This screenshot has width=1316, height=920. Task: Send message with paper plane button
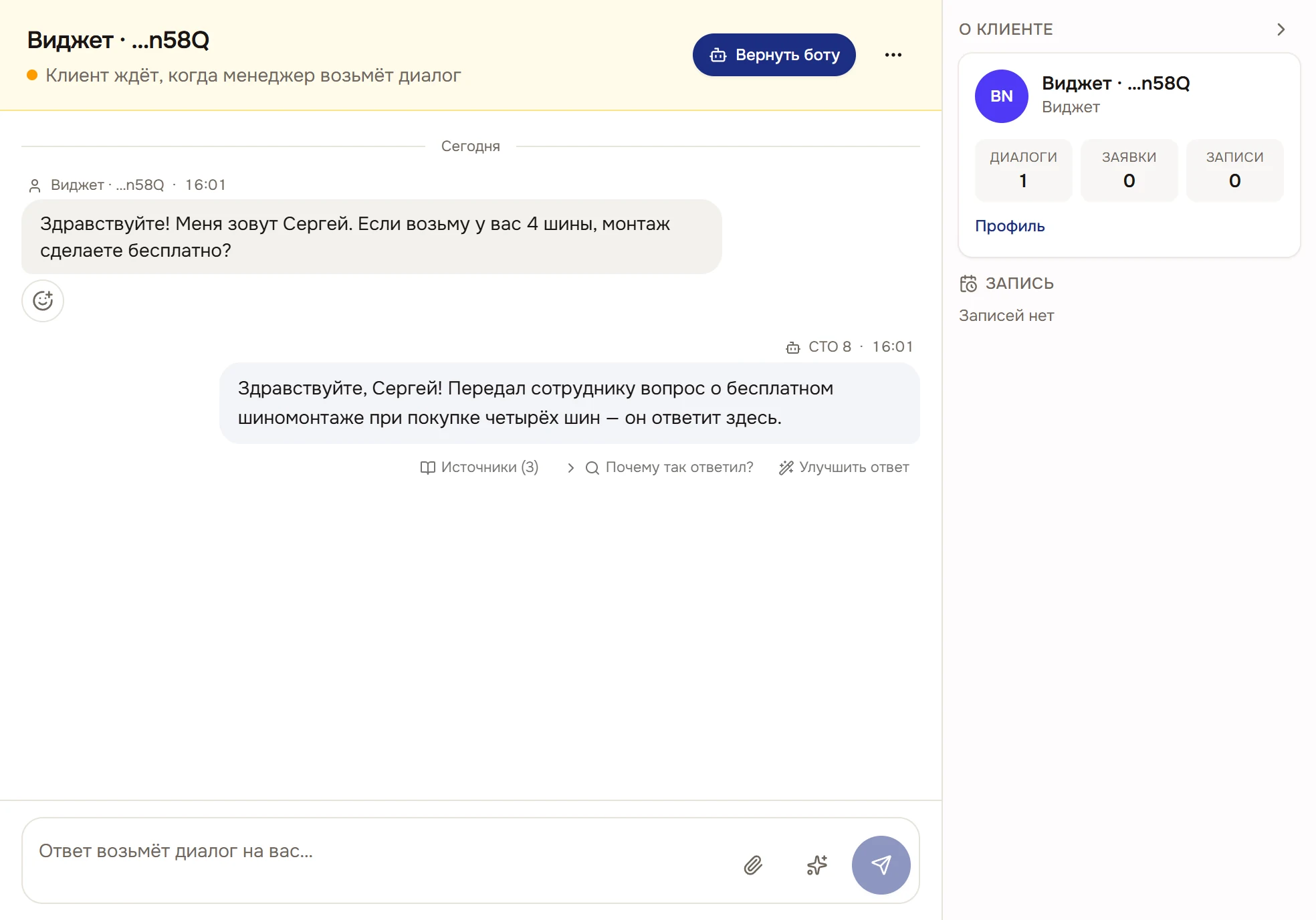881,865
